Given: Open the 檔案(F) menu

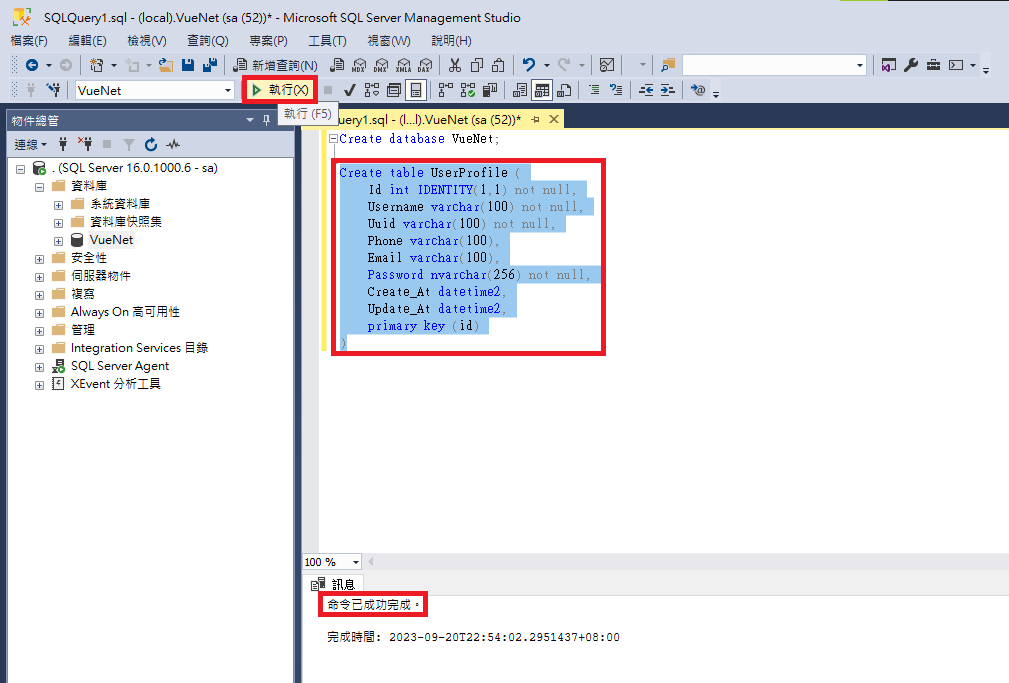Looking at the screenshot, I should (29, 41).
